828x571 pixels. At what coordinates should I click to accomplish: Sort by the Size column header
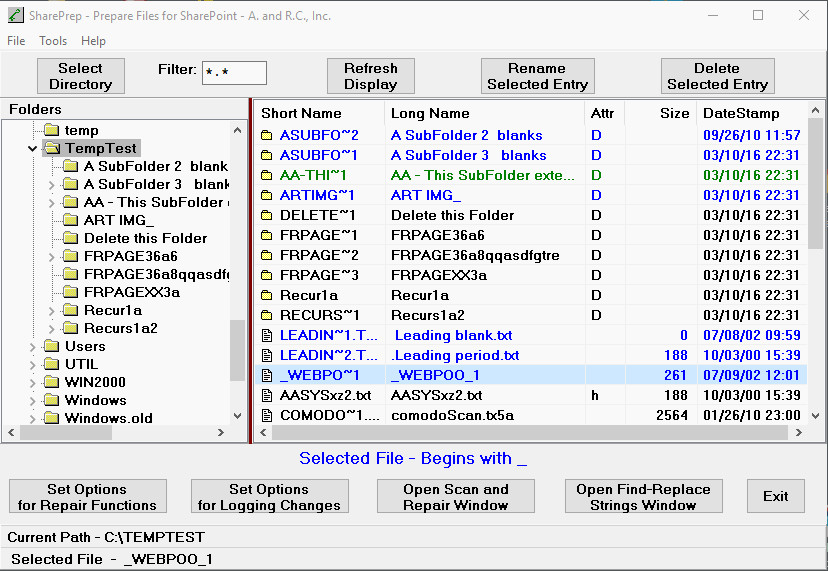pyautogui.click(x=661, y=114)
